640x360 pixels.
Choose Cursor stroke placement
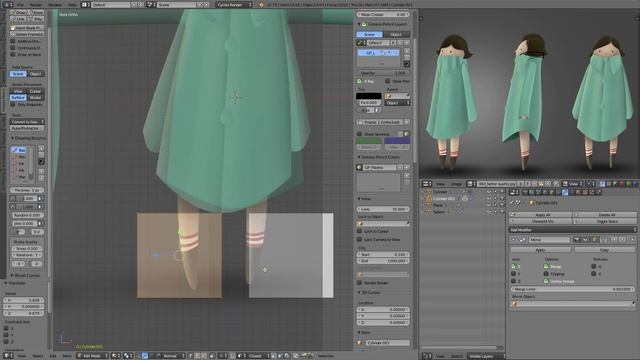tap(36, 91)
